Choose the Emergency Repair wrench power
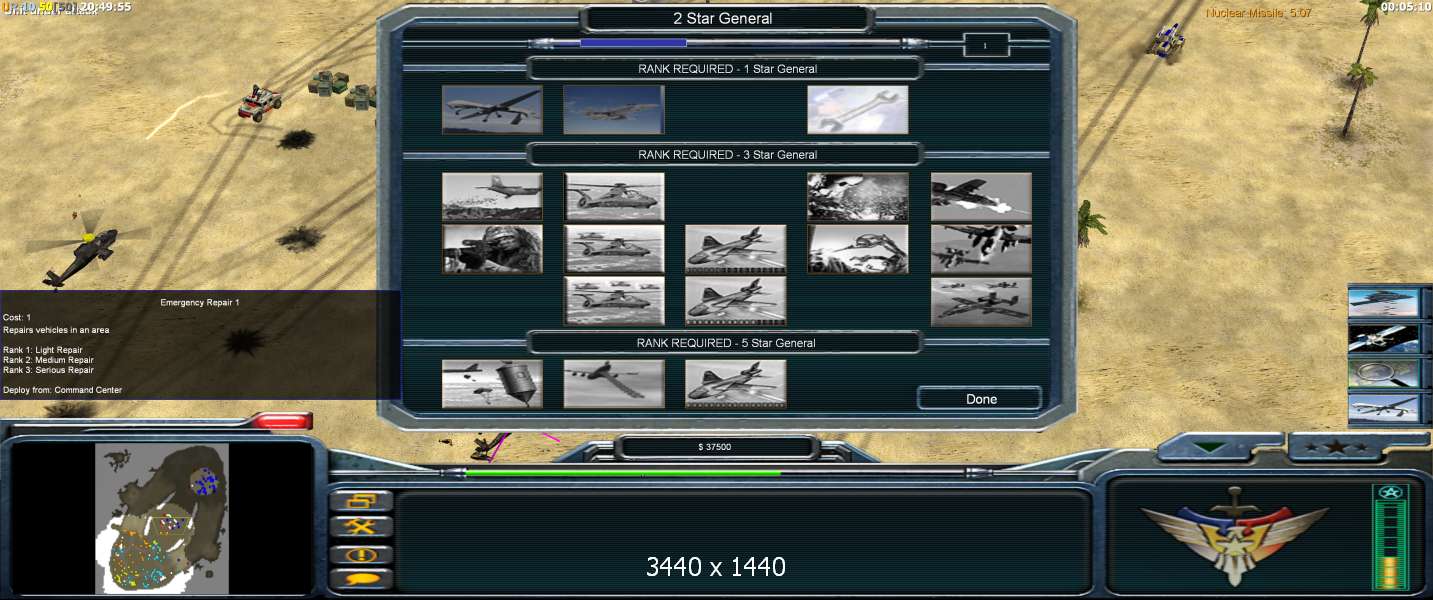The height and width of the screenshot is (600, 1433). [858, 109]
